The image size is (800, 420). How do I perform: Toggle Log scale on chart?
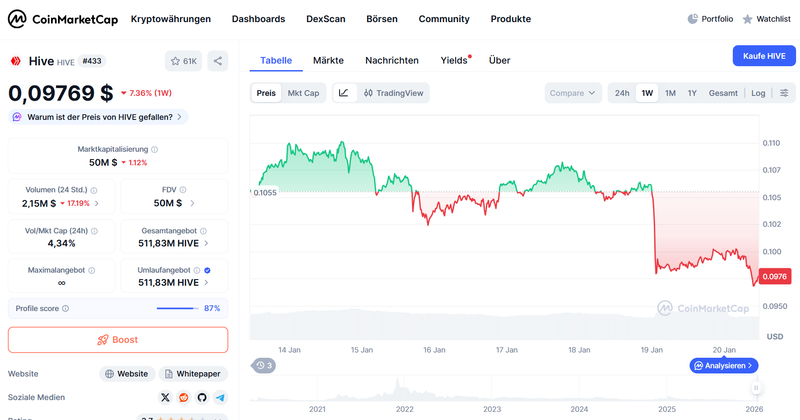point(758,93)
